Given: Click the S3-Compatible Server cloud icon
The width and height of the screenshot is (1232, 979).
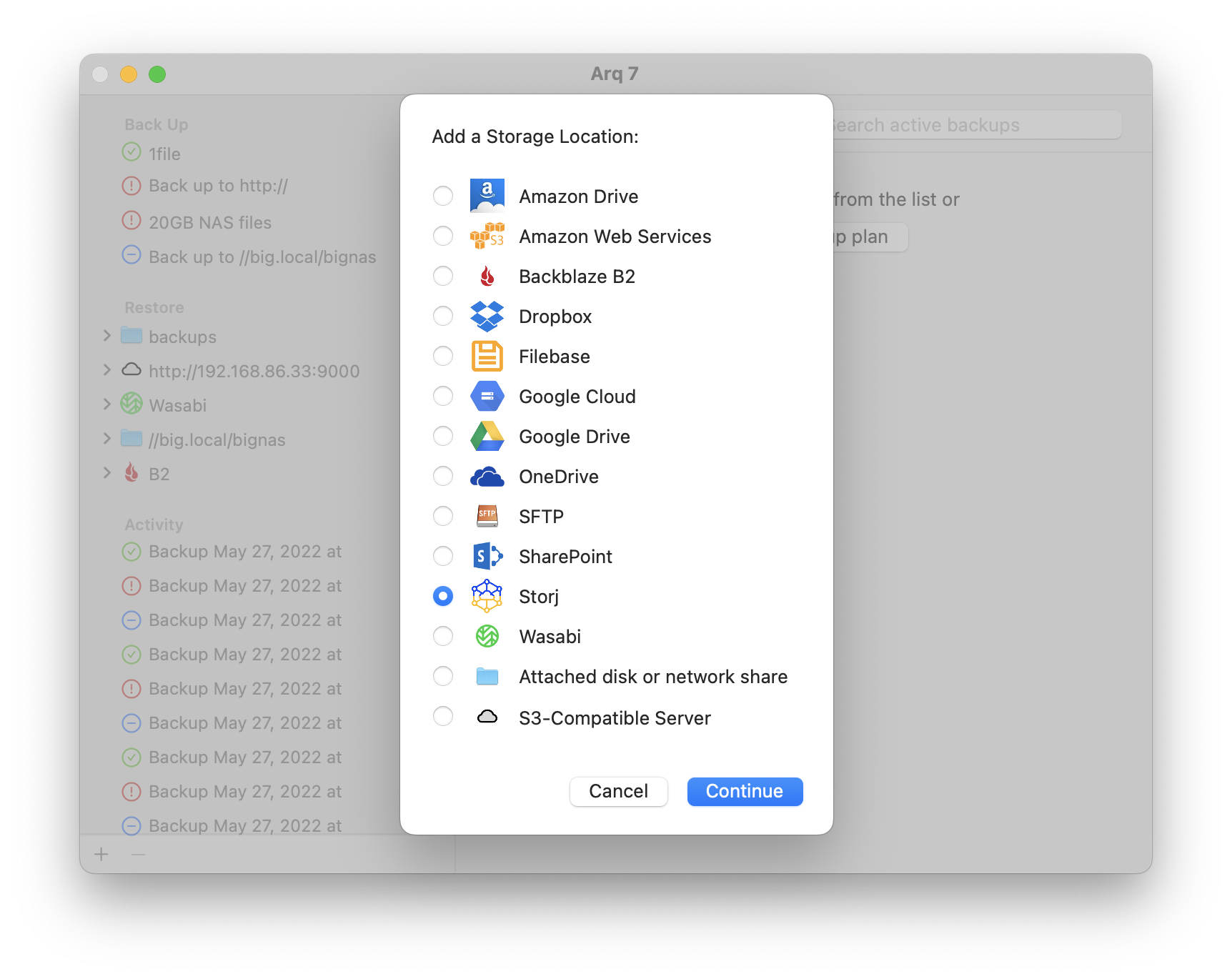Looking at the screenshot, I should coord(487,717).
